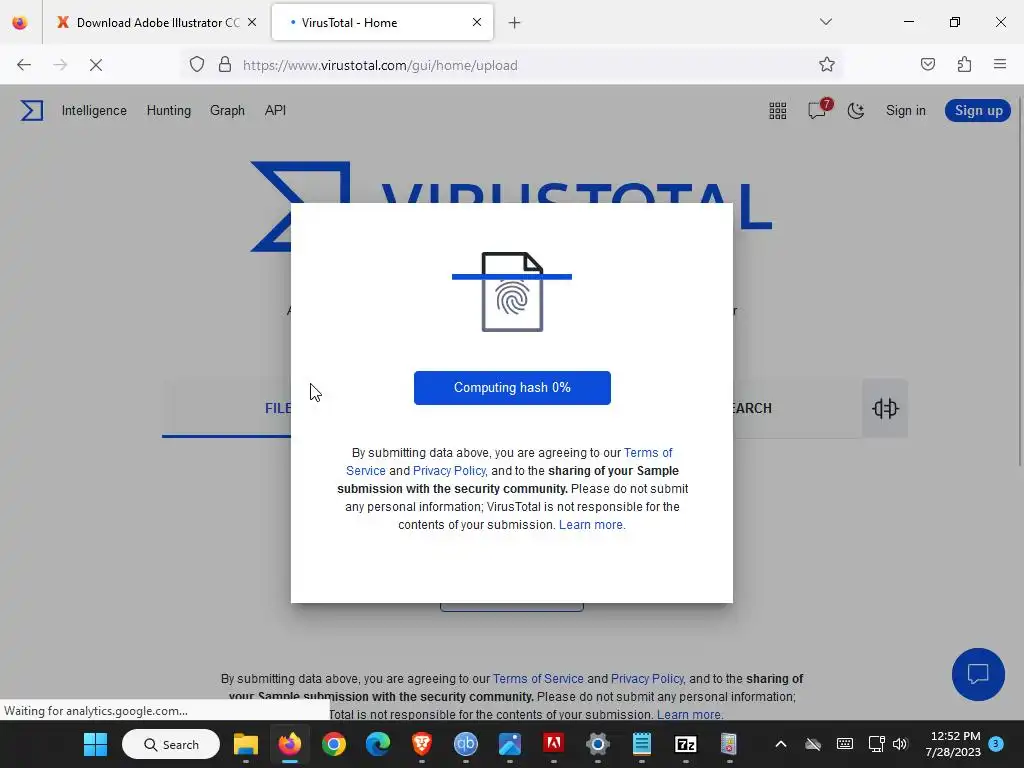
Task: Open the apps grid icon
Action: pyautogui.click(x=777, y=111)
